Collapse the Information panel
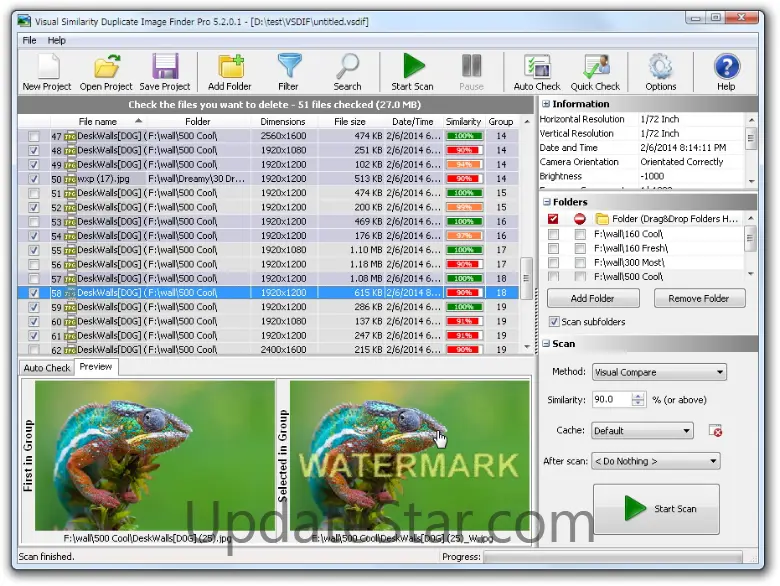 (546, 104)
